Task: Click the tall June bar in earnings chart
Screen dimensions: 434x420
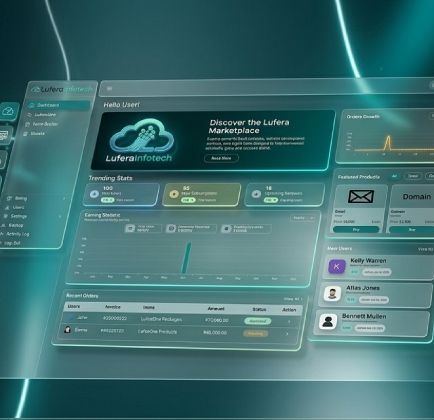Action: click(x=186, y=258)
